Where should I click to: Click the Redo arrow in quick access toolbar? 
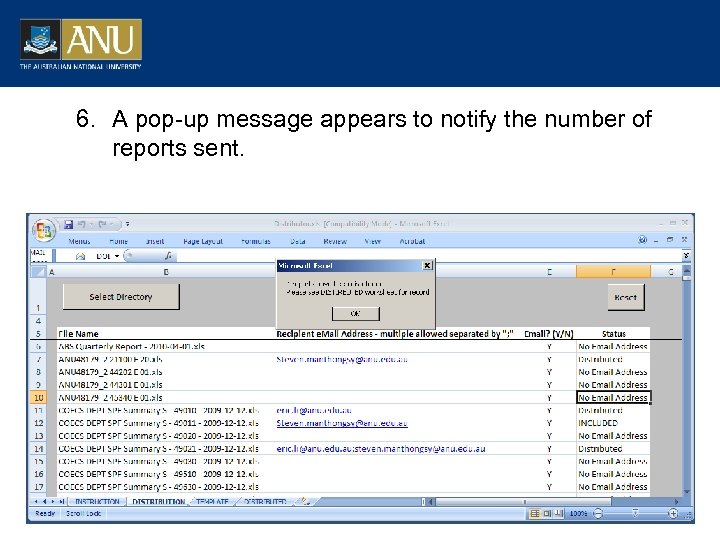point(101,224)
